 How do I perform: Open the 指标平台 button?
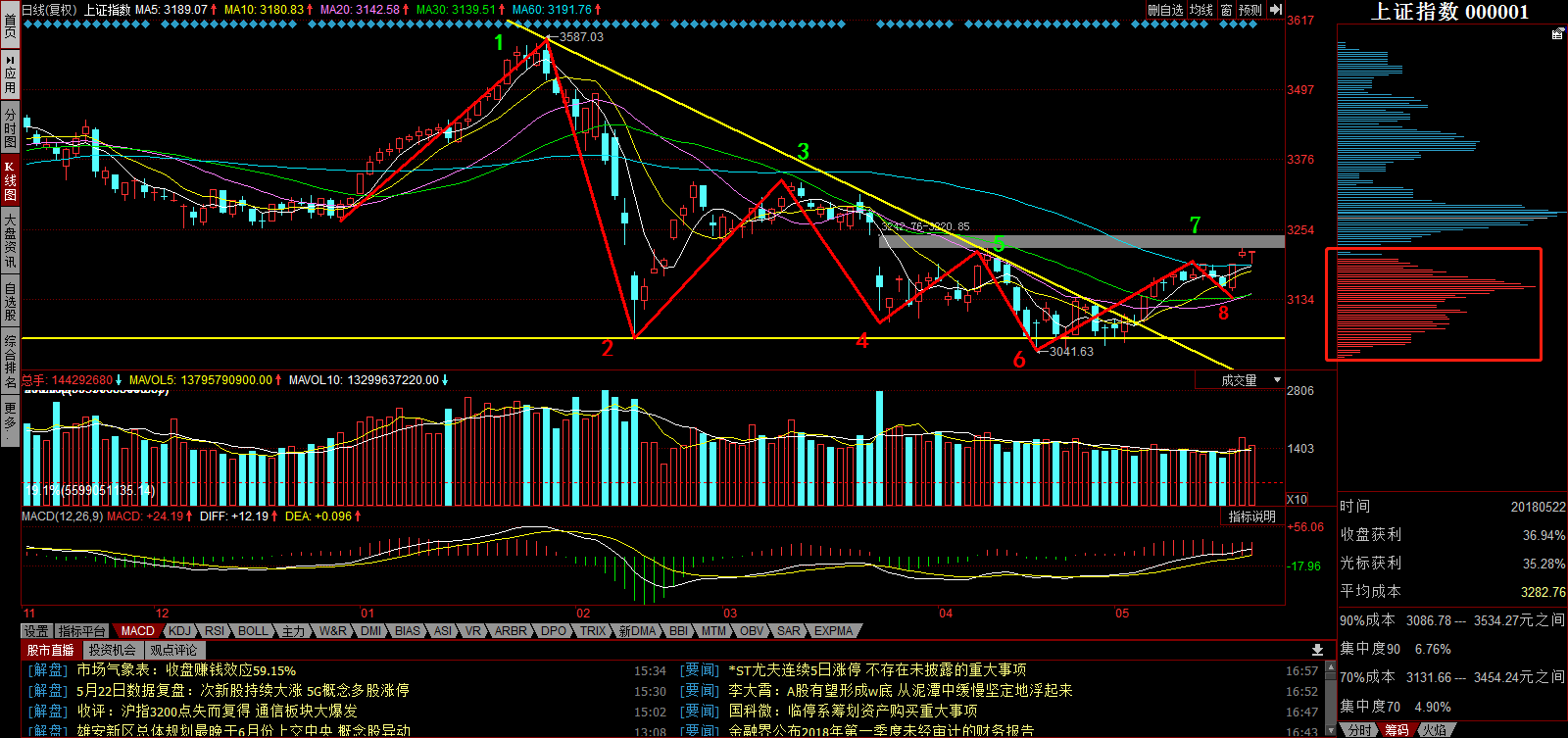click(81, 631)
